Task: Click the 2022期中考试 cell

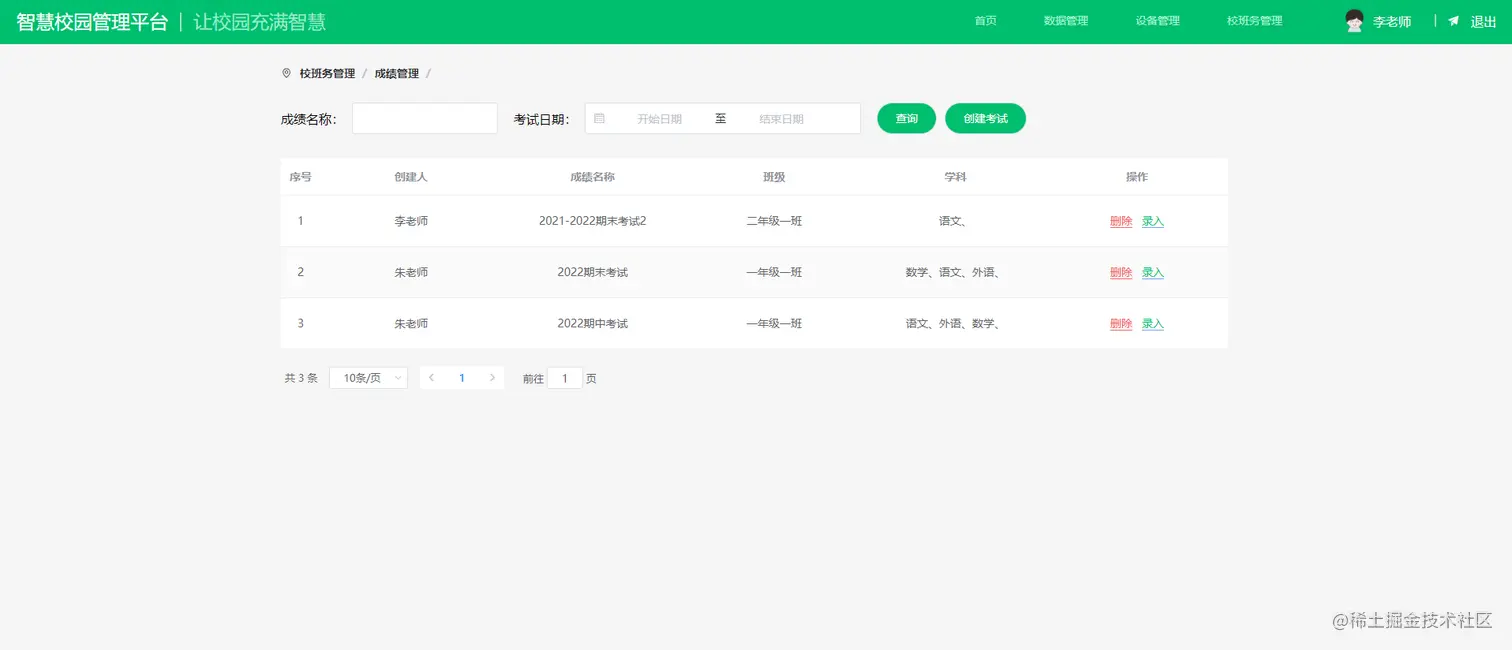Action: click(x=592, y=323)
